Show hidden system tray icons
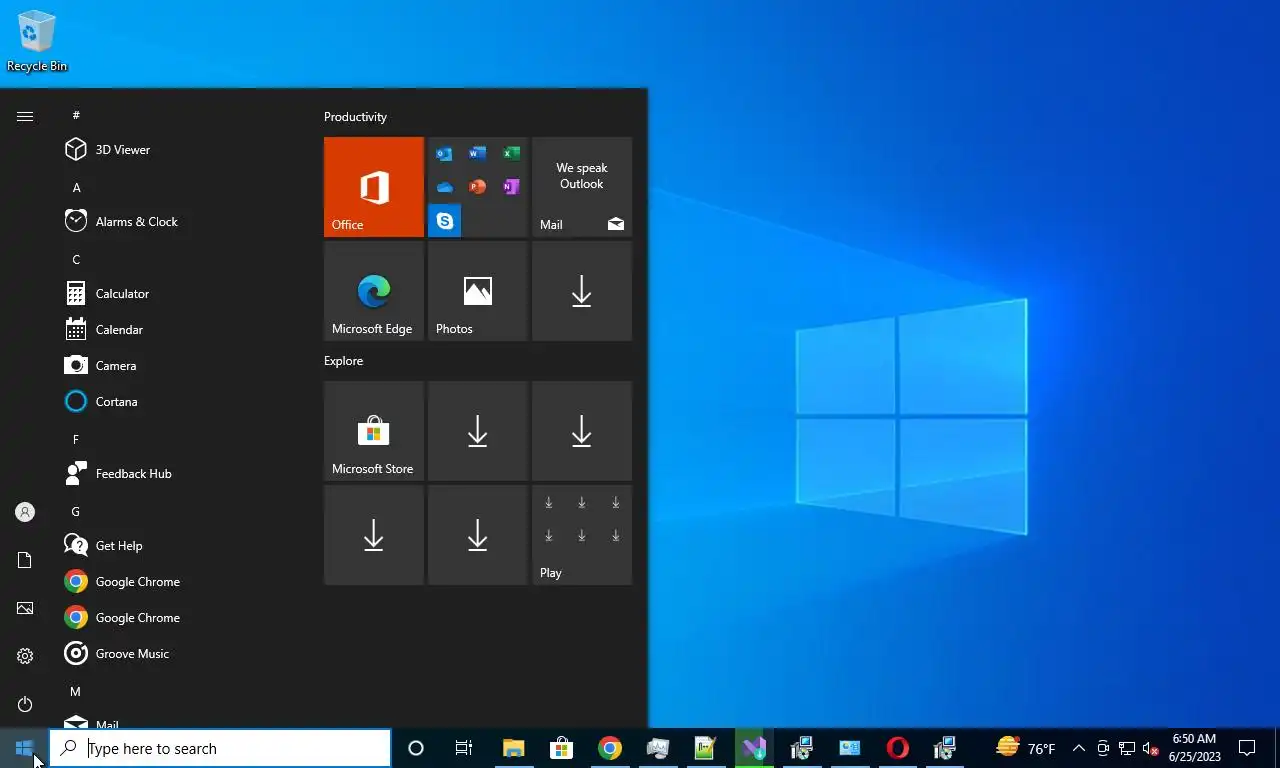1280x768 pixels. coord(1078,748)
